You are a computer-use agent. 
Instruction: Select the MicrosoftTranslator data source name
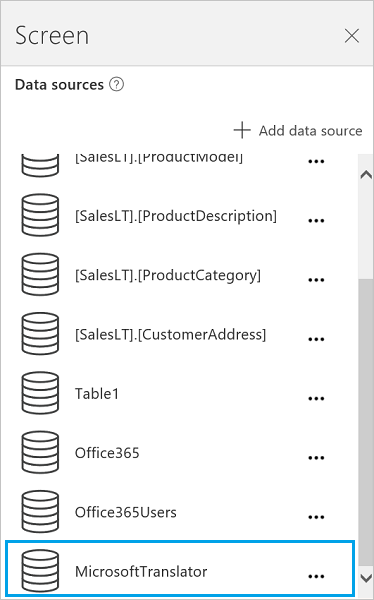pyautogui.click(x=141, y=572)
